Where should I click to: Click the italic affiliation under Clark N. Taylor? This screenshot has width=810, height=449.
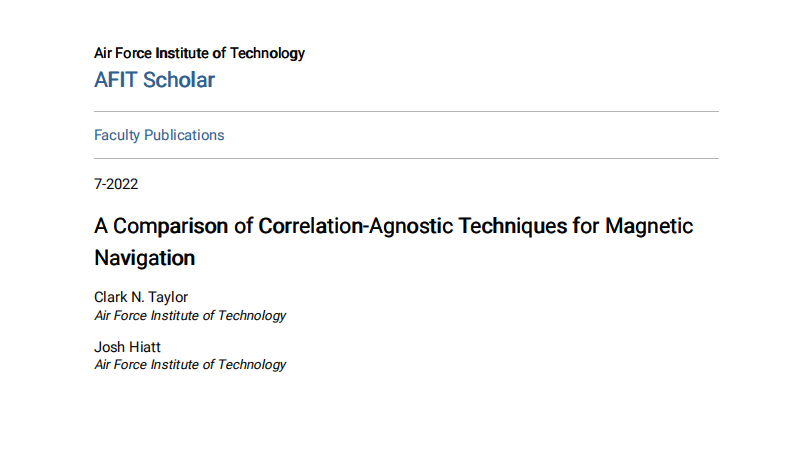coord(190,316)
